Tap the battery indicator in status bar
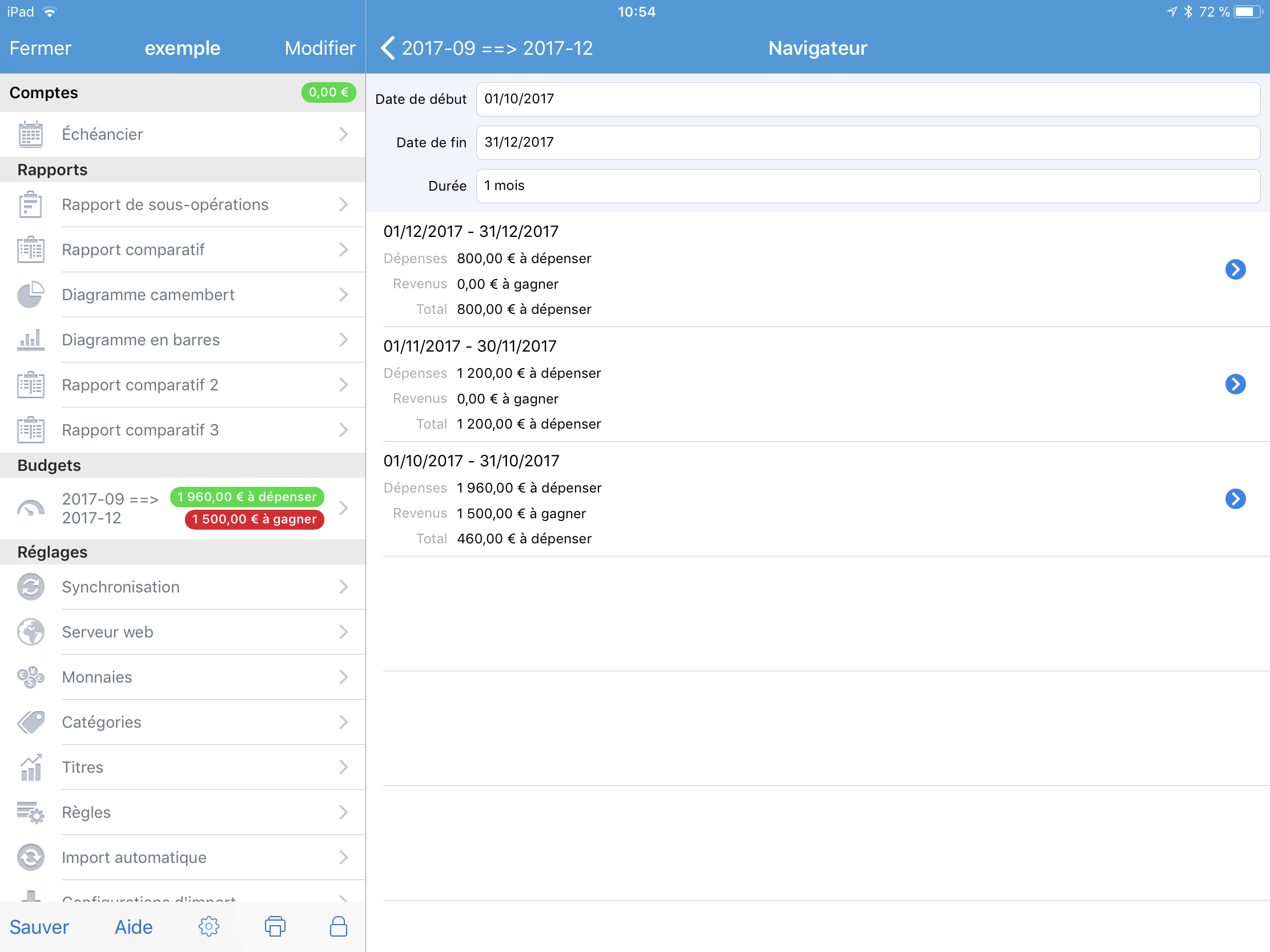Image resolution: width=1270 pixels, height=952 pixels. click(1247, 12)
